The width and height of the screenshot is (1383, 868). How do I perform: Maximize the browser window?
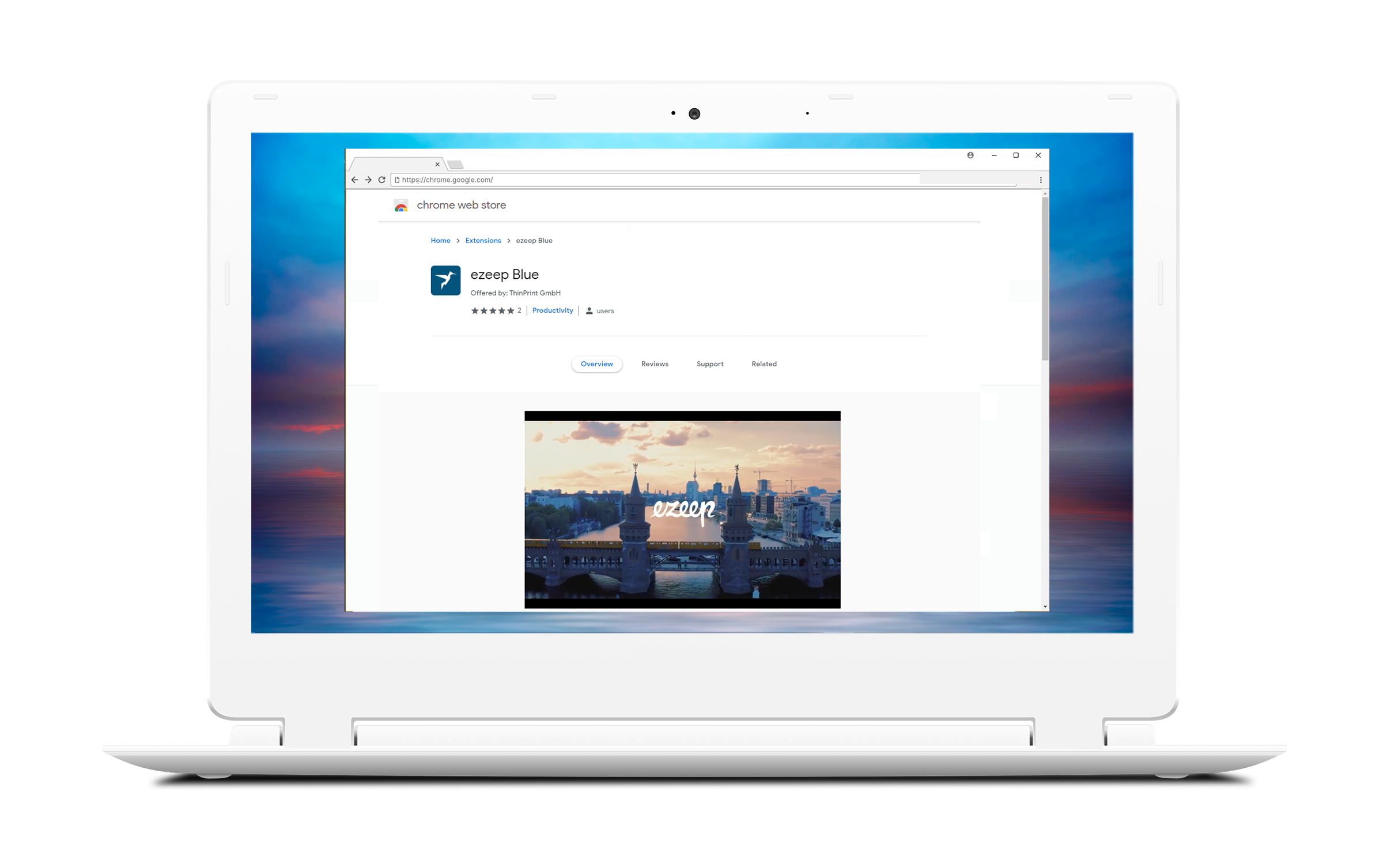pyautogui.click(x=1016, y=155)
